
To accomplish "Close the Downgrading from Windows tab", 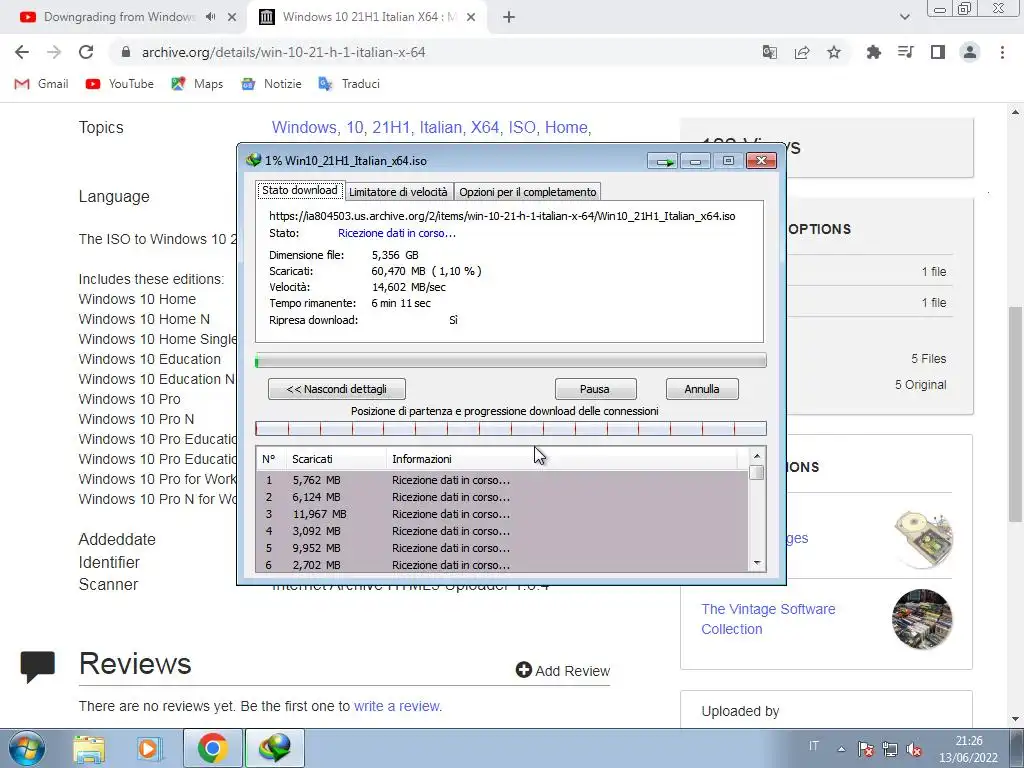I will [x=232, y=17].
